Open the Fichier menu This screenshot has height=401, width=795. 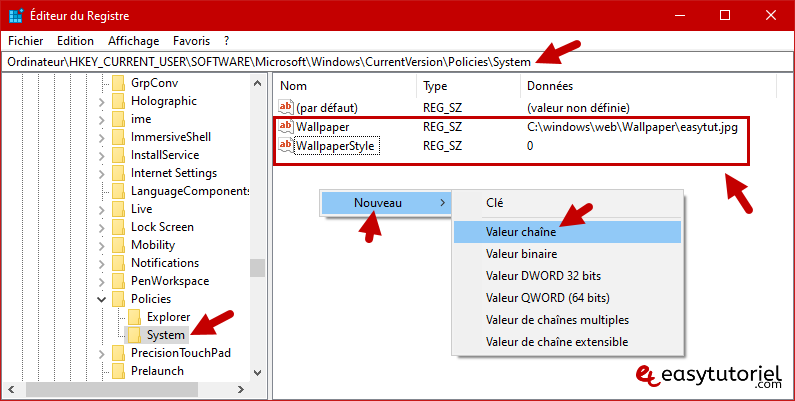pos(26,41)
